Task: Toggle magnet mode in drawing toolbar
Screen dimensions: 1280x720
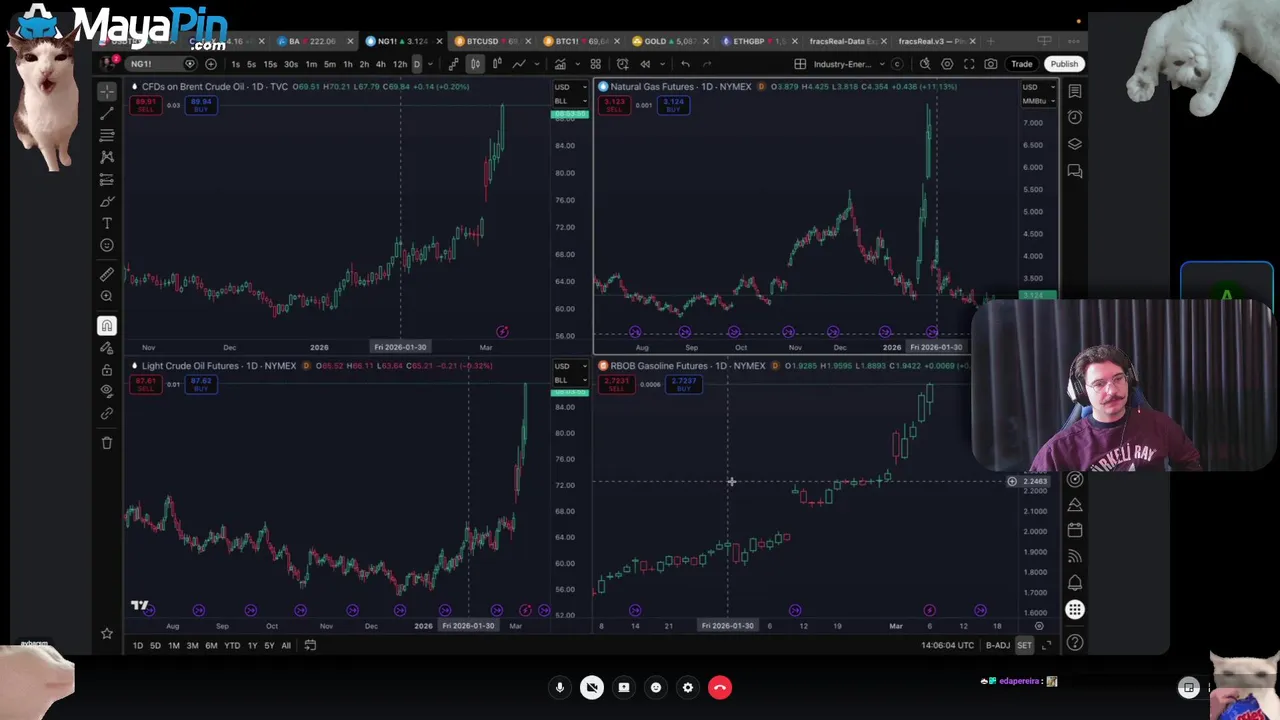Action: [x=107, y=325]
